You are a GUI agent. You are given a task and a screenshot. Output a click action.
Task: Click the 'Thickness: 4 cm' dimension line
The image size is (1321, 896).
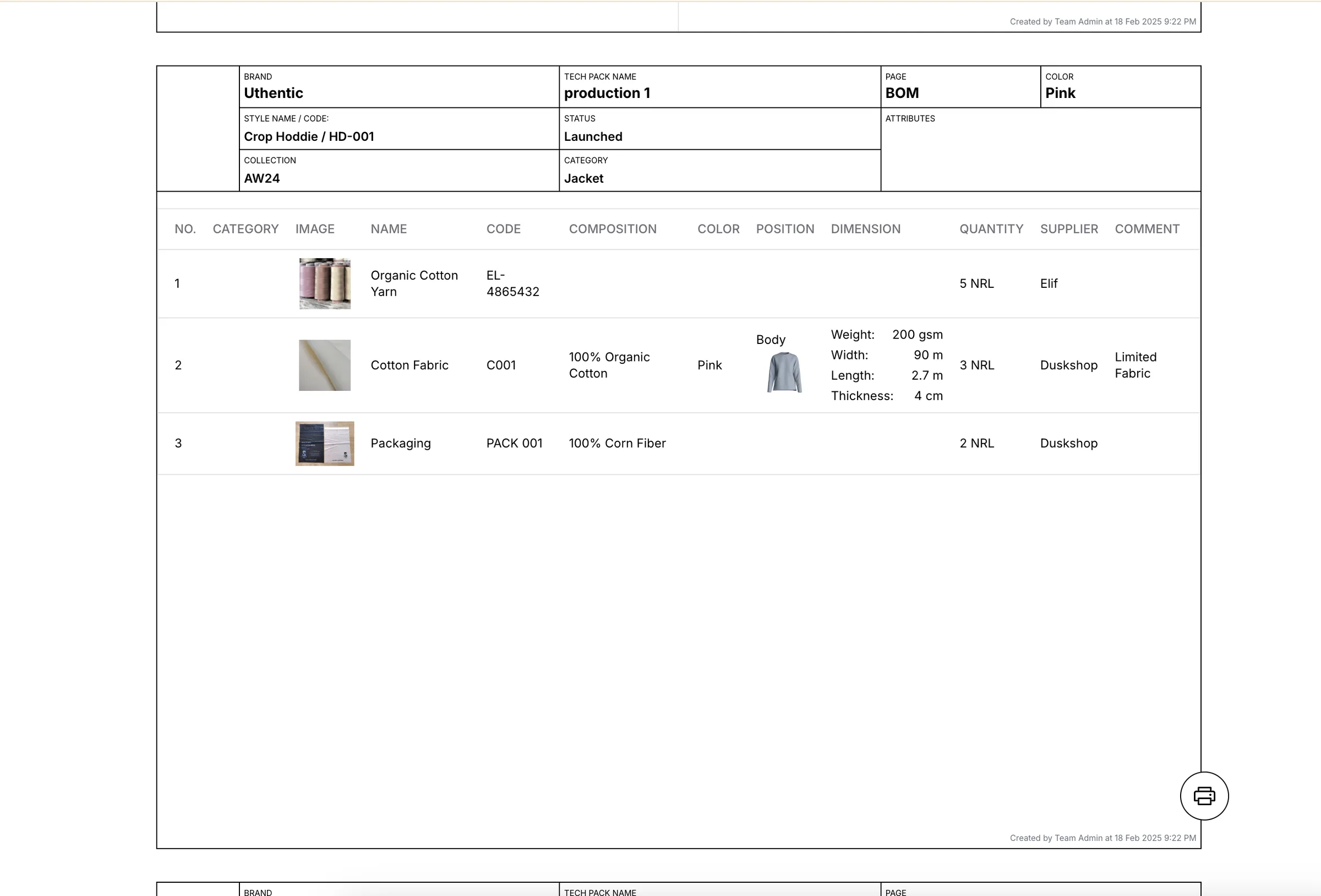click(887, 396)
